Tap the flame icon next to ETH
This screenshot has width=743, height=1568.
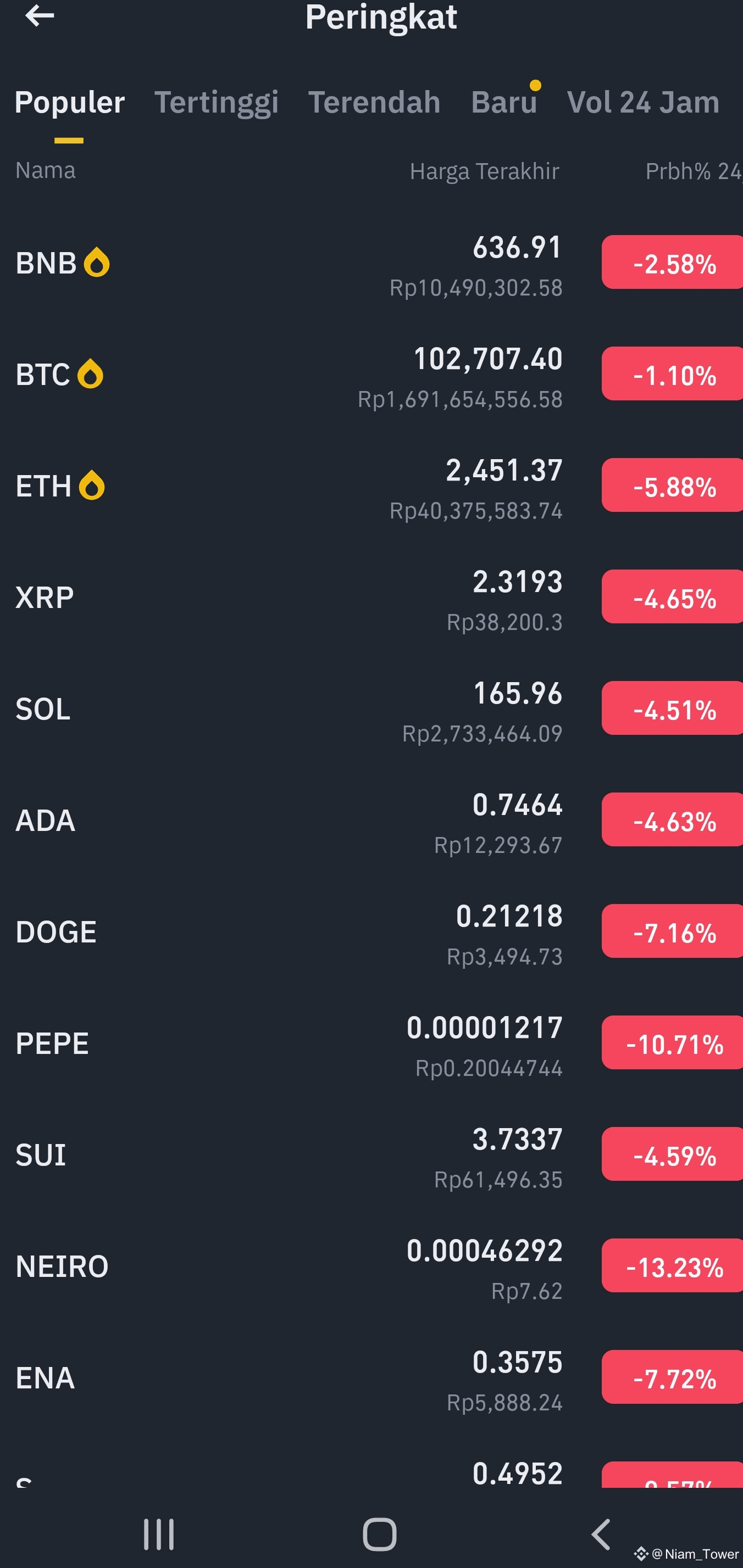pyautogui.click(x=92, y=485)
